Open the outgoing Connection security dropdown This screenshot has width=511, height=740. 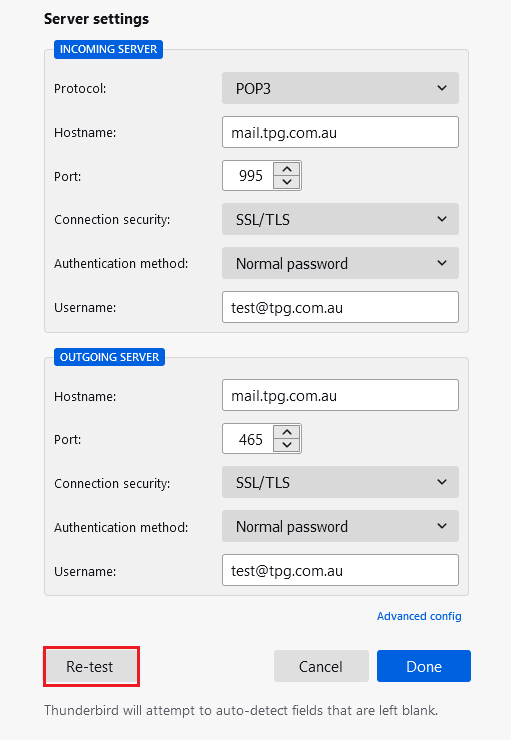[x=340, y=482]
